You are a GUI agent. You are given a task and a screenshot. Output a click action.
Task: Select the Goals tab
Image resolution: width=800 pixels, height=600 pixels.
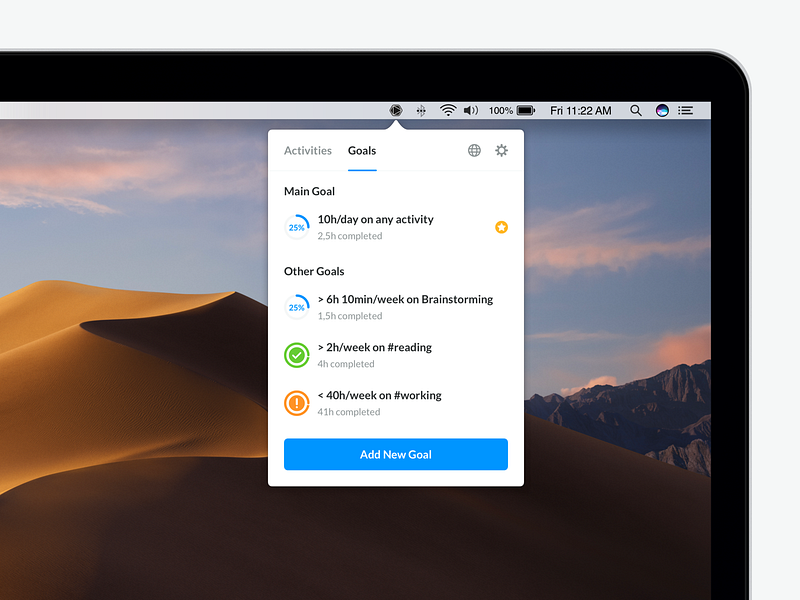pos(362,151)
